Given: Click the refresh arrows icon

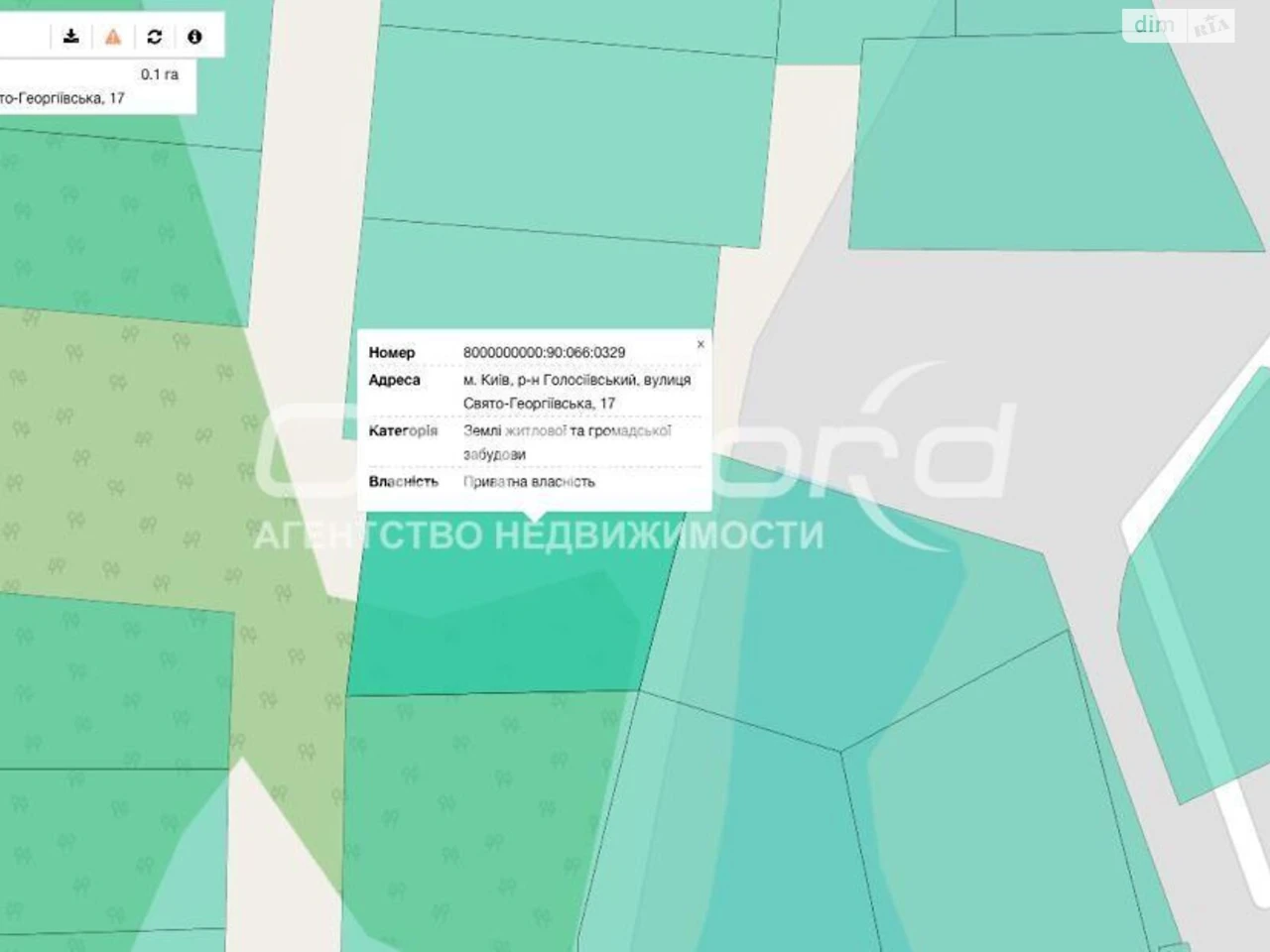Looking at the screenshot, I should coord(154,37).
